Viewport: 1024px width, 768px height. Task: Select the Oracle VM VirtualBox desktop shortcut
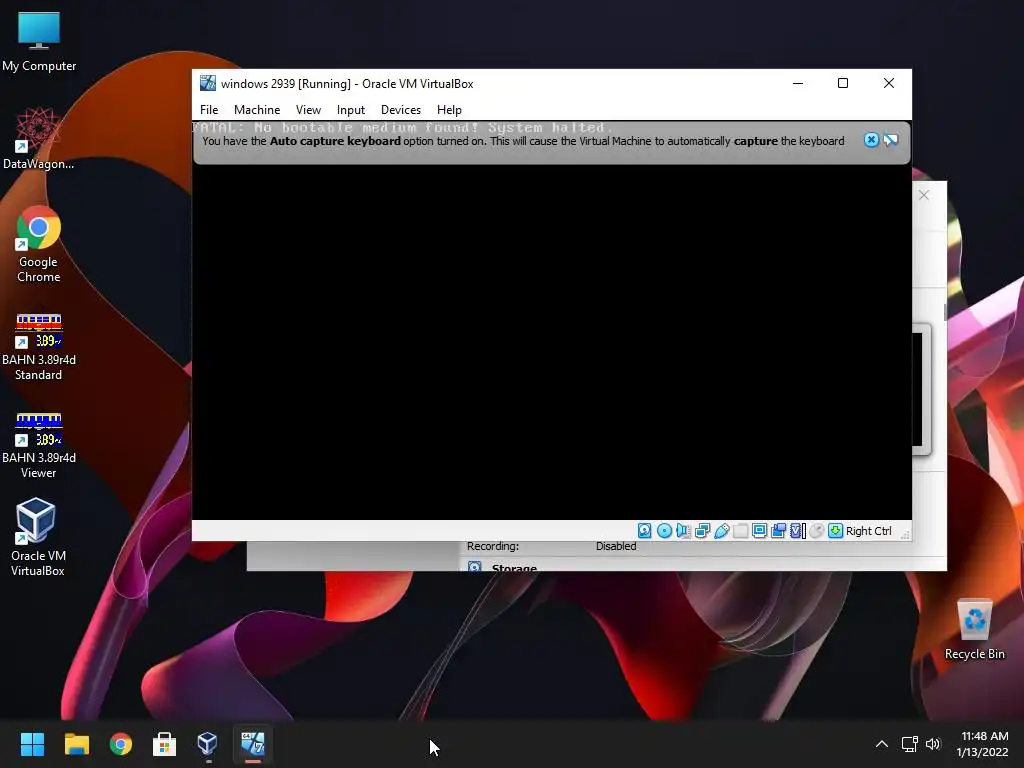38,537
